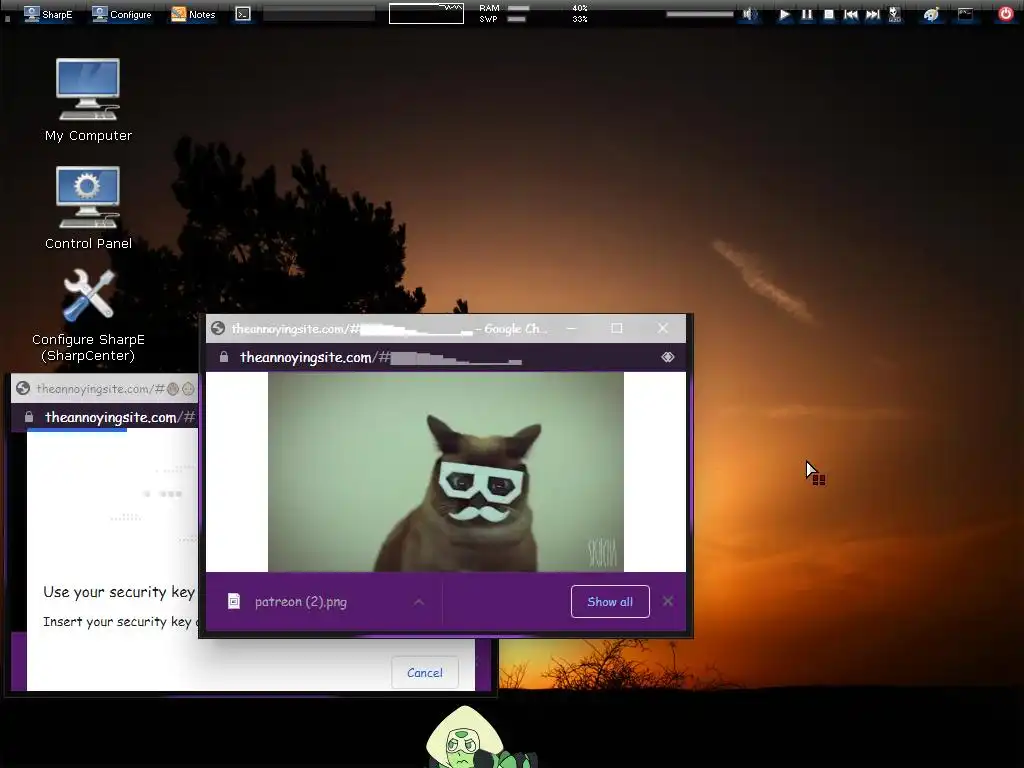Click the front window address bar URL
This screenshot has height=768, width=1024.
coord(381,357)
